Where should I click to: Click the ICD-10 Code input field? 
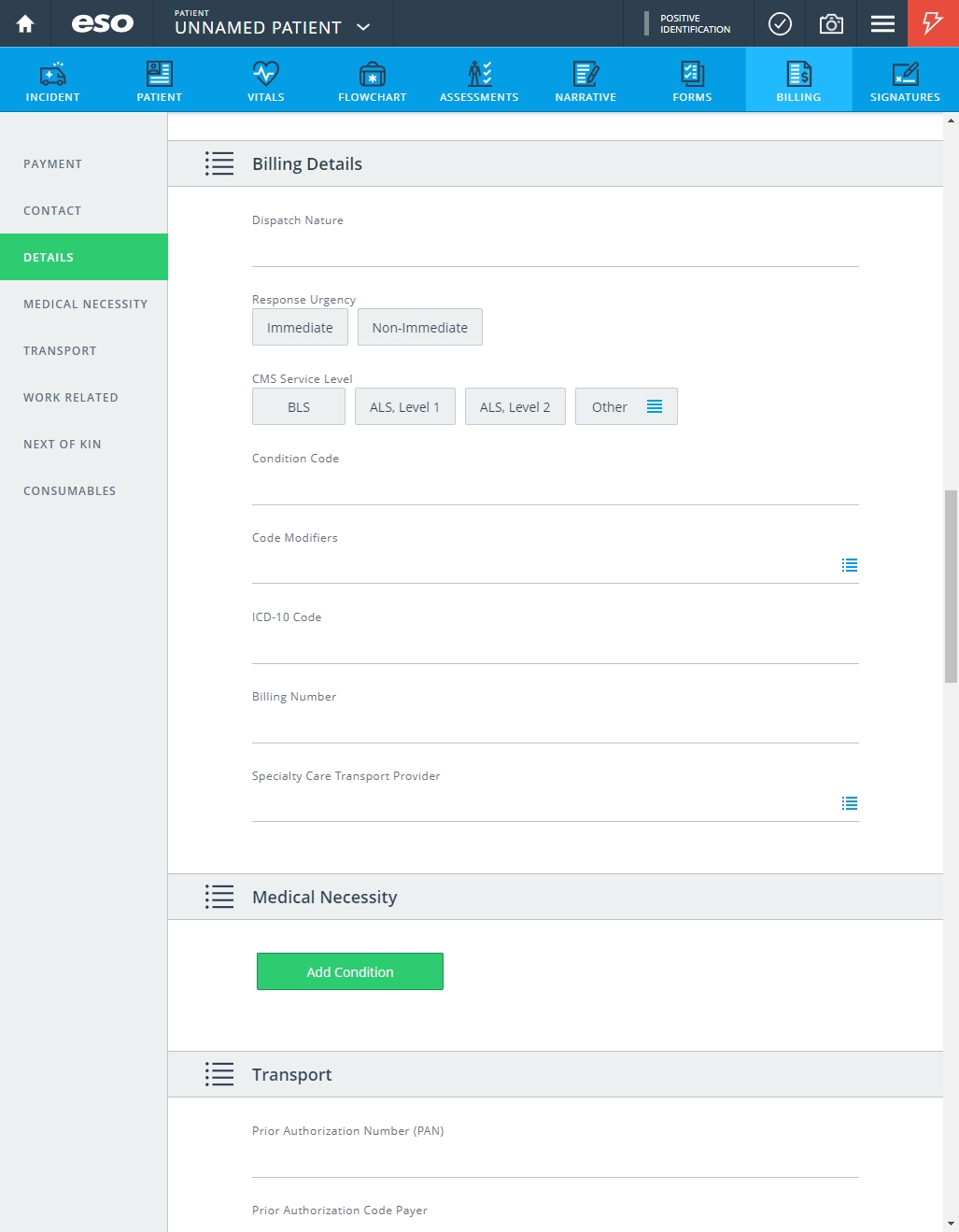point(556,646)
